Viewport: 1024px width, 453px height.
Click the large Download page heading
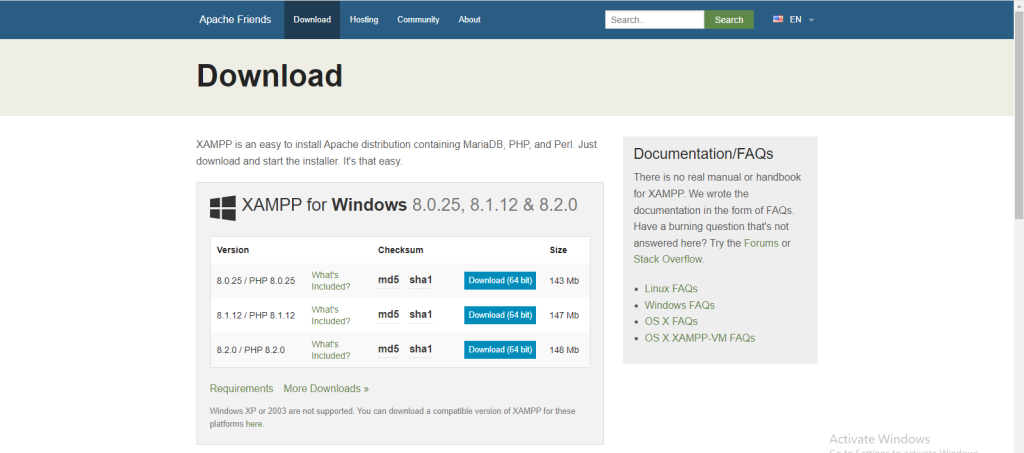tap(270, 76)
